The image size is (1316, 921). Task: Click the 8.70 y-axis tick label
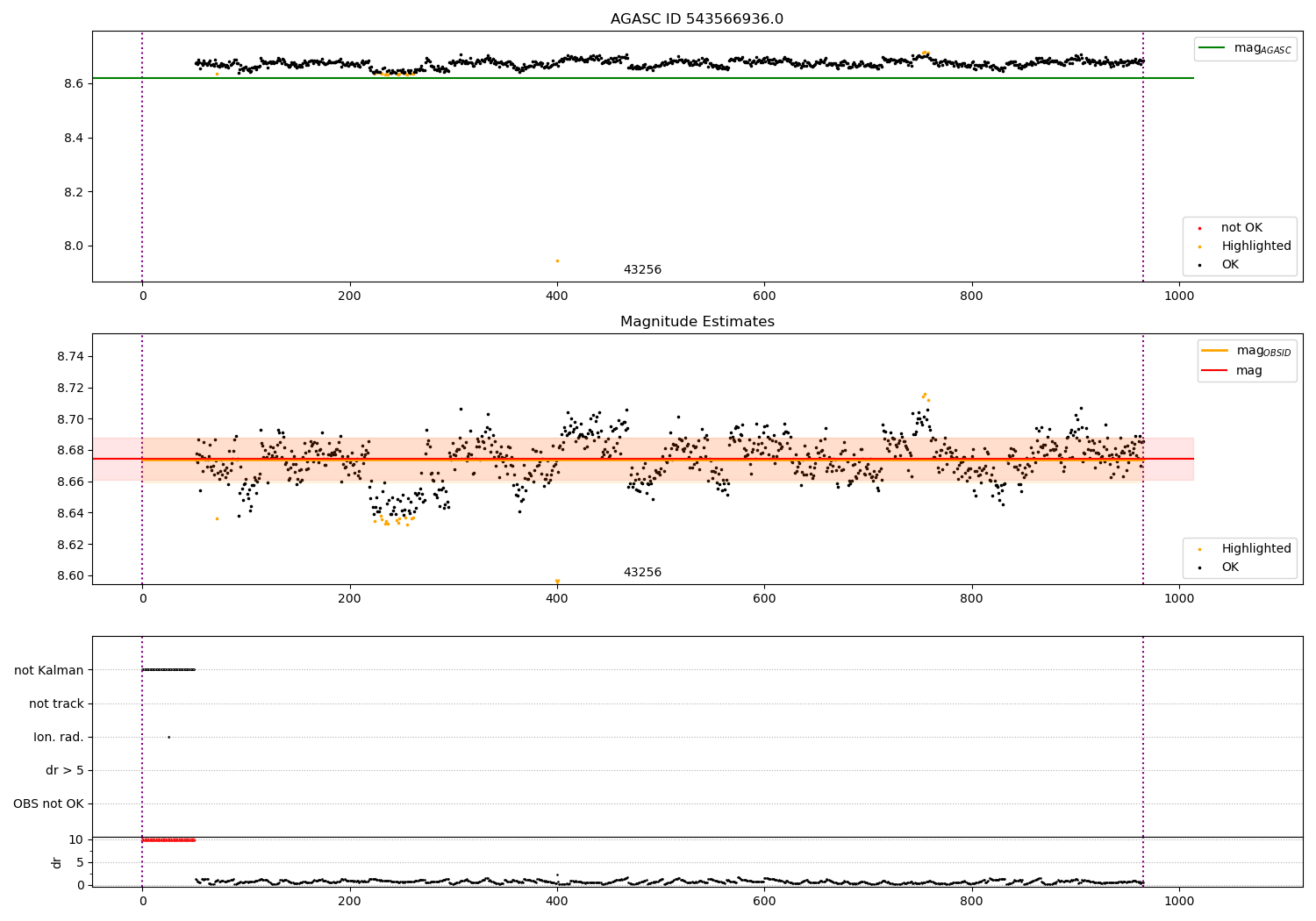[69, 419]
